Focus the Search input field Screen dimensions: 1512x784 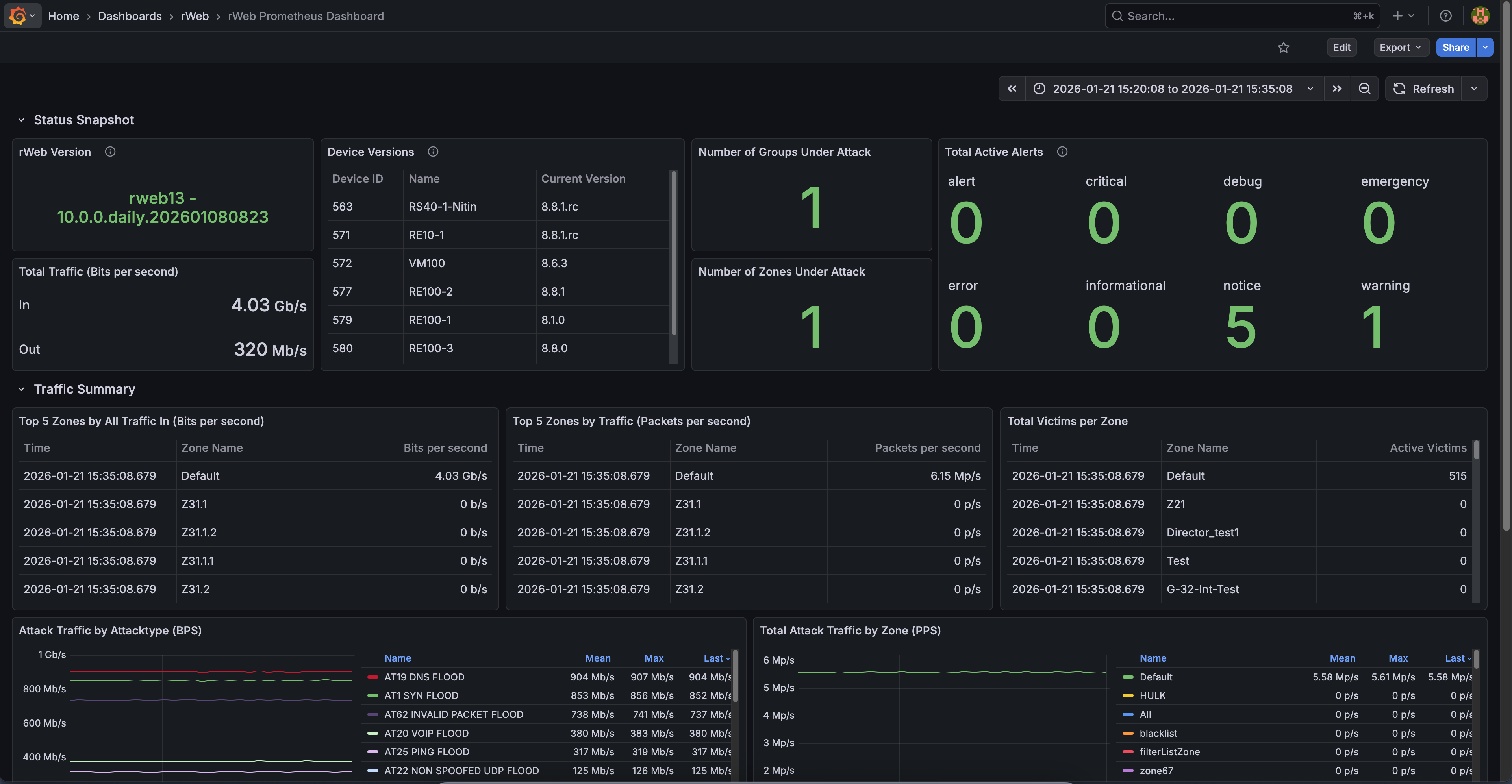1243,16
